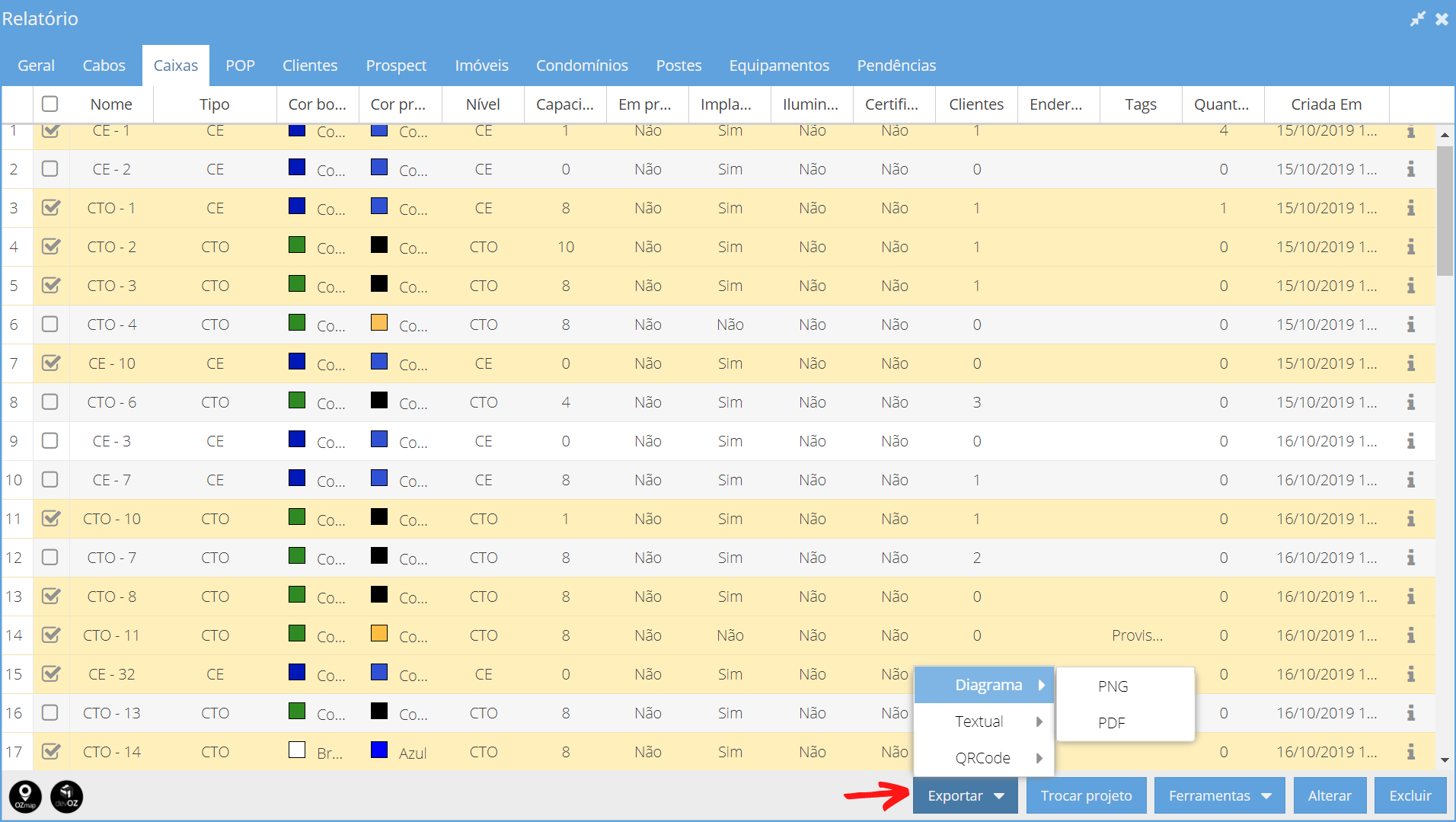Open info icon for row CE - 10
The width and height of the screenshot is (1456, 822).
click(x=1411, y=363)
